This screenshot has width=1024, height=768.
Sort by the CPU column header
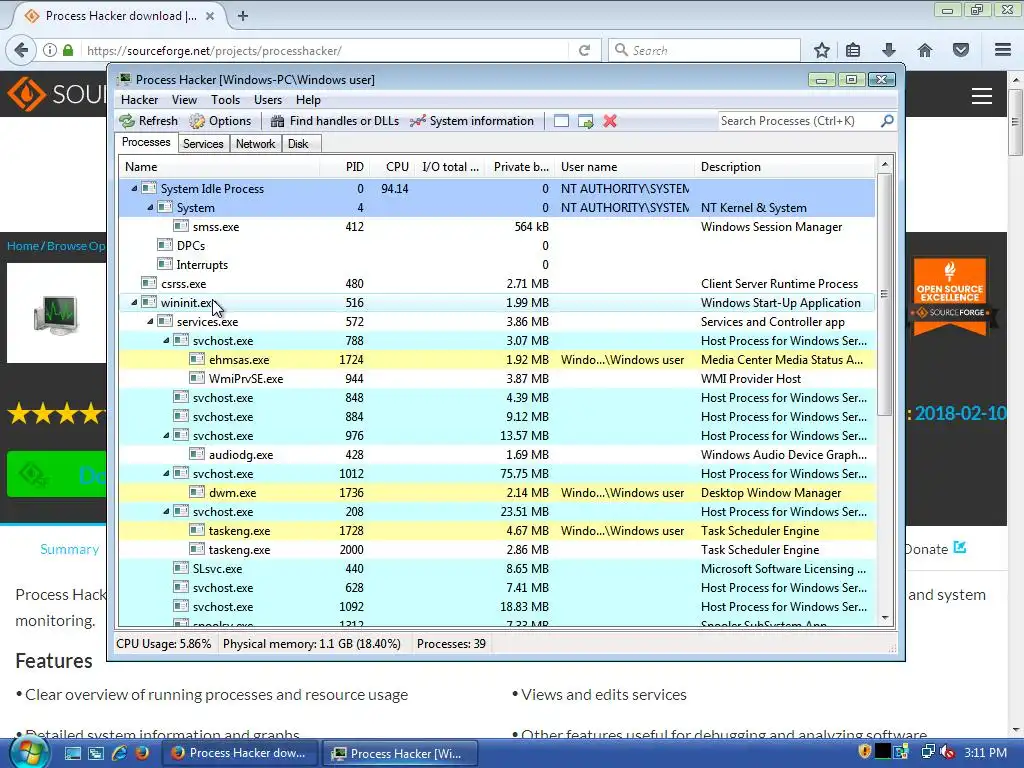(x=391, y=167)
